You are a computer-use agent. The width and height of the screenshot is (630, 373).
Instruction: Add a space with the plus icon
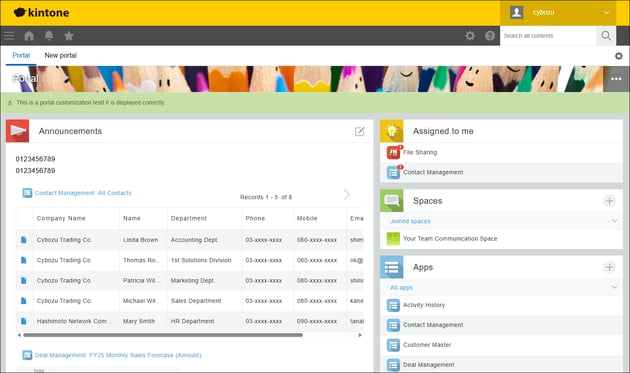click(x=610, y=201)
